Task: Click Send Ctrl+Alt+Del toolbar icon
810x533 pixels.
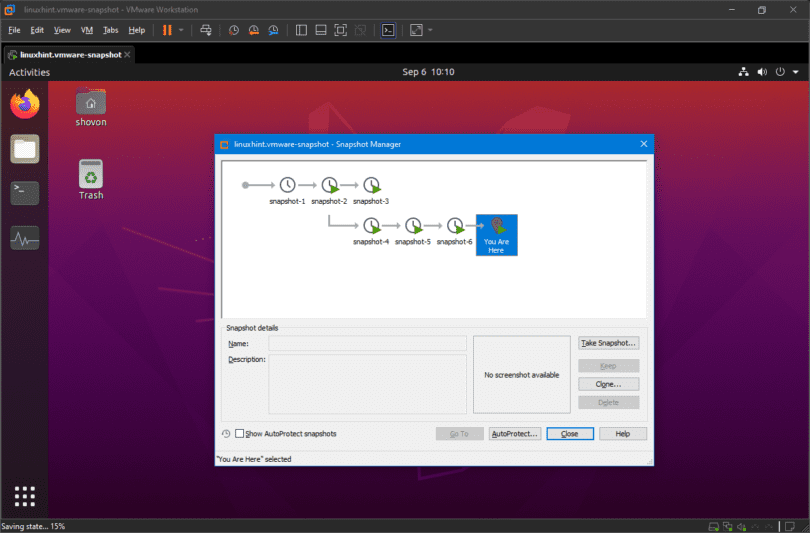Action: [206, 30]
